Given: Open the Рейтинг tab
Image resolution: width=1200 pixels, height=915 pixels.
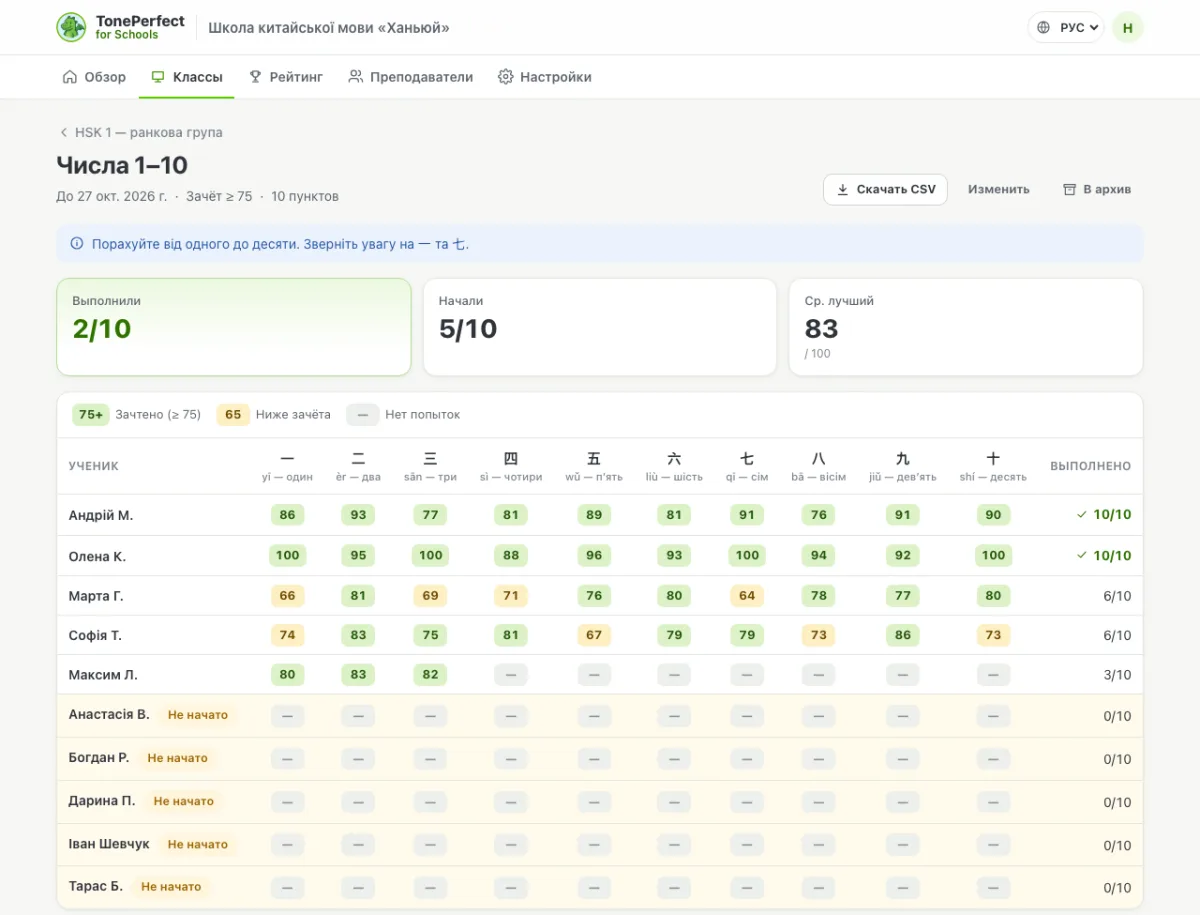Looking at the screenshot, I should click(285, 77).
